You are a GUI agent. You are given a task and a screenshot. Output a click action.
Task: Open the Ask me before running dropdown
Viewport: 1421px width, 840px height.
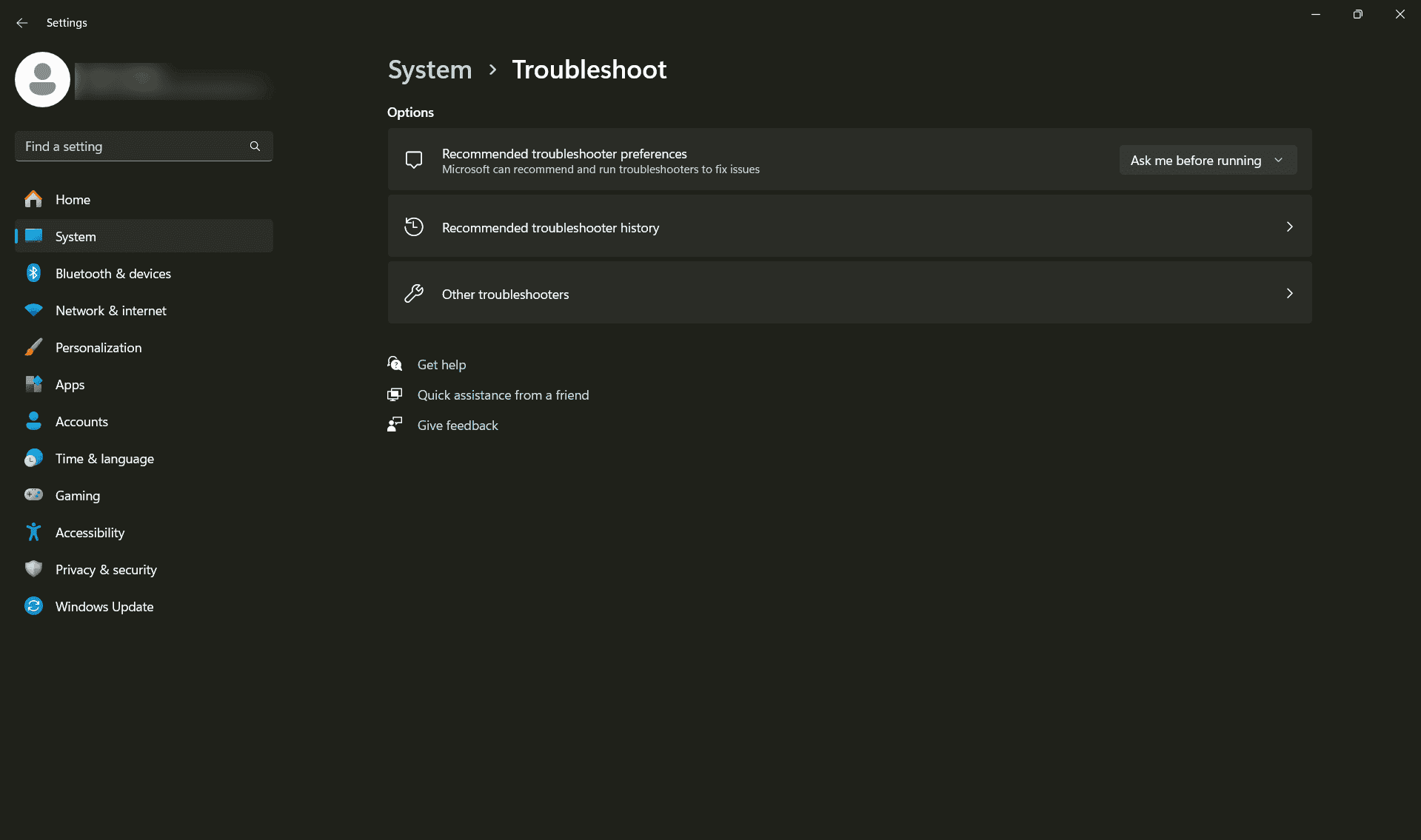click(x=1207, y=160)
